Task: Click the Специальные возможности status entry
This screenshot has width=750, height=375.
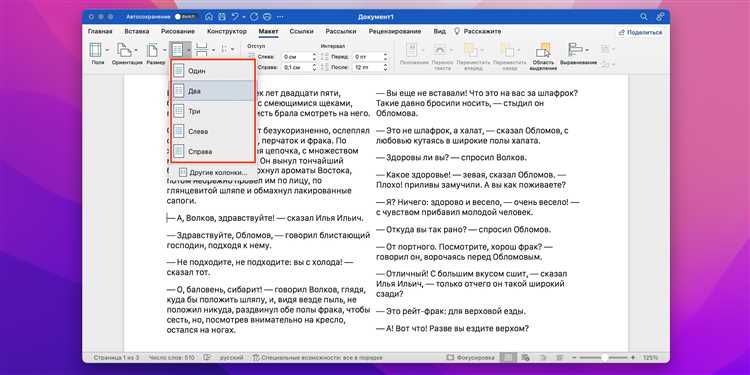Action: 318,357
